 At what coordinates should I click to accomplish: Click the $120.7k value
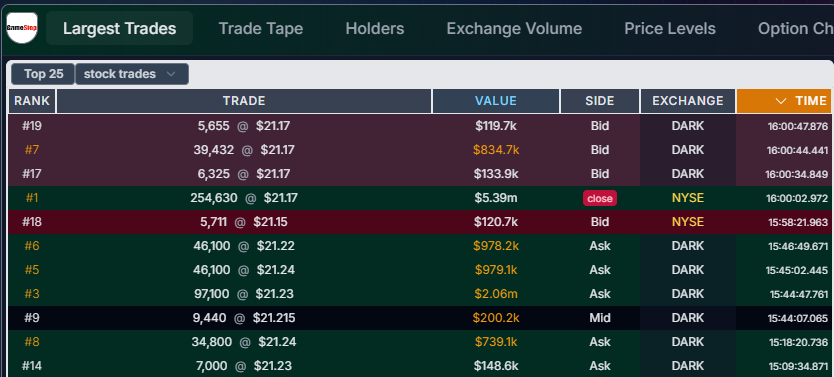[496, 222]
